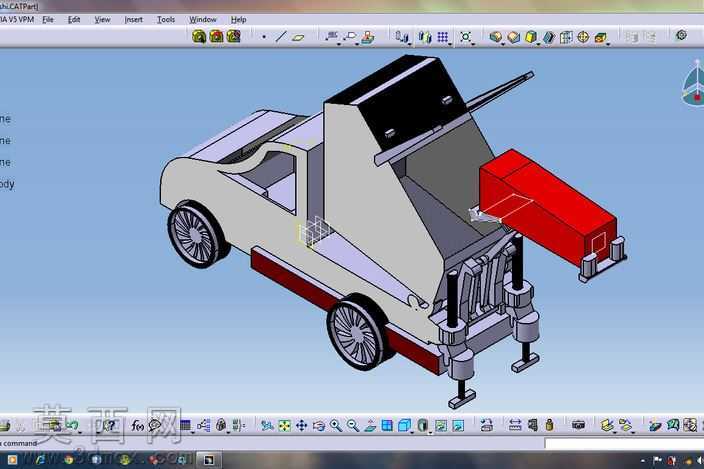Click the lock icon in bottom toolbar
This screenshot has width=704, height=469.
click(x=221, y=425)
